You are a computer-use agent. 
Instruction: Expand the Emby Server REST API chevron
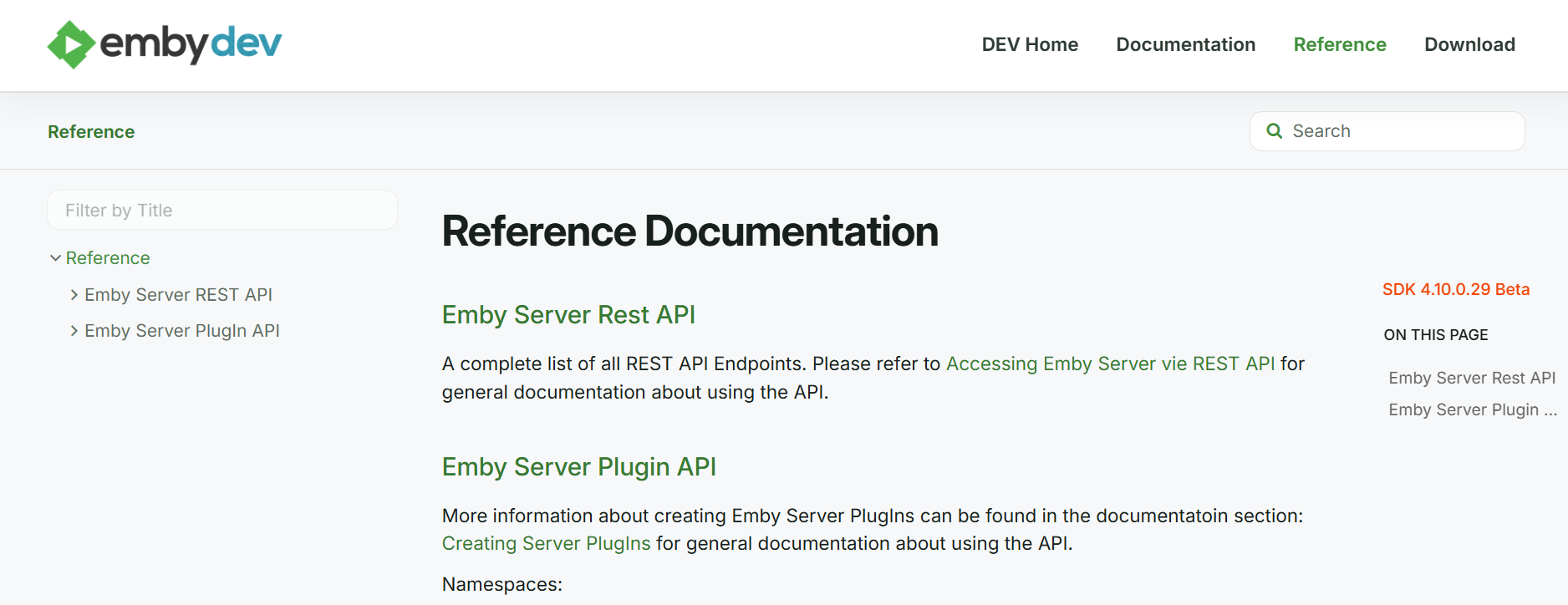[74, 295]
